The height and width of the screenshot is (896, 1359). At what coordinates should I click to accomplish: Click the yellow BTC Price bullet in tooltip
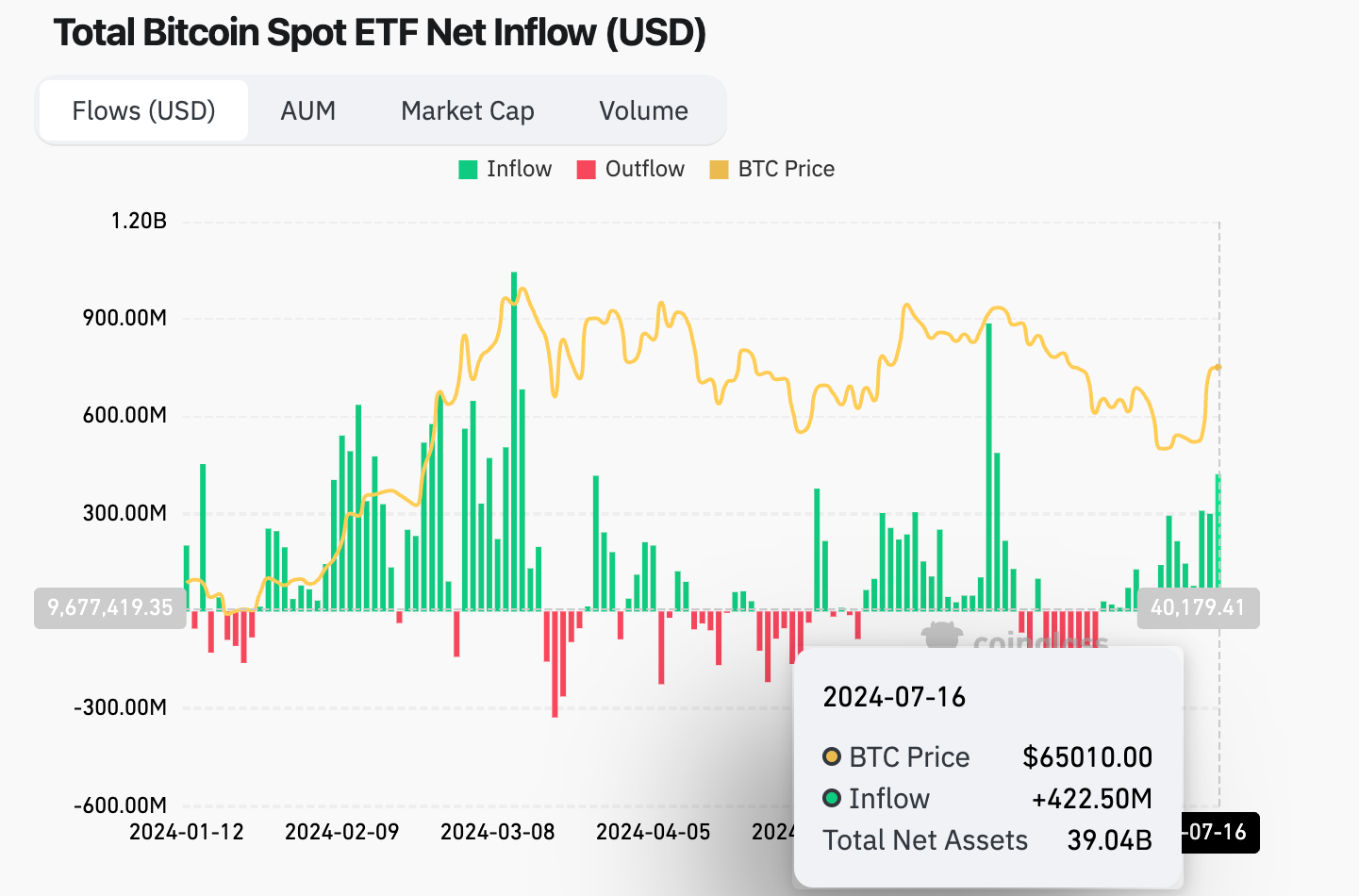coord(831,756)
